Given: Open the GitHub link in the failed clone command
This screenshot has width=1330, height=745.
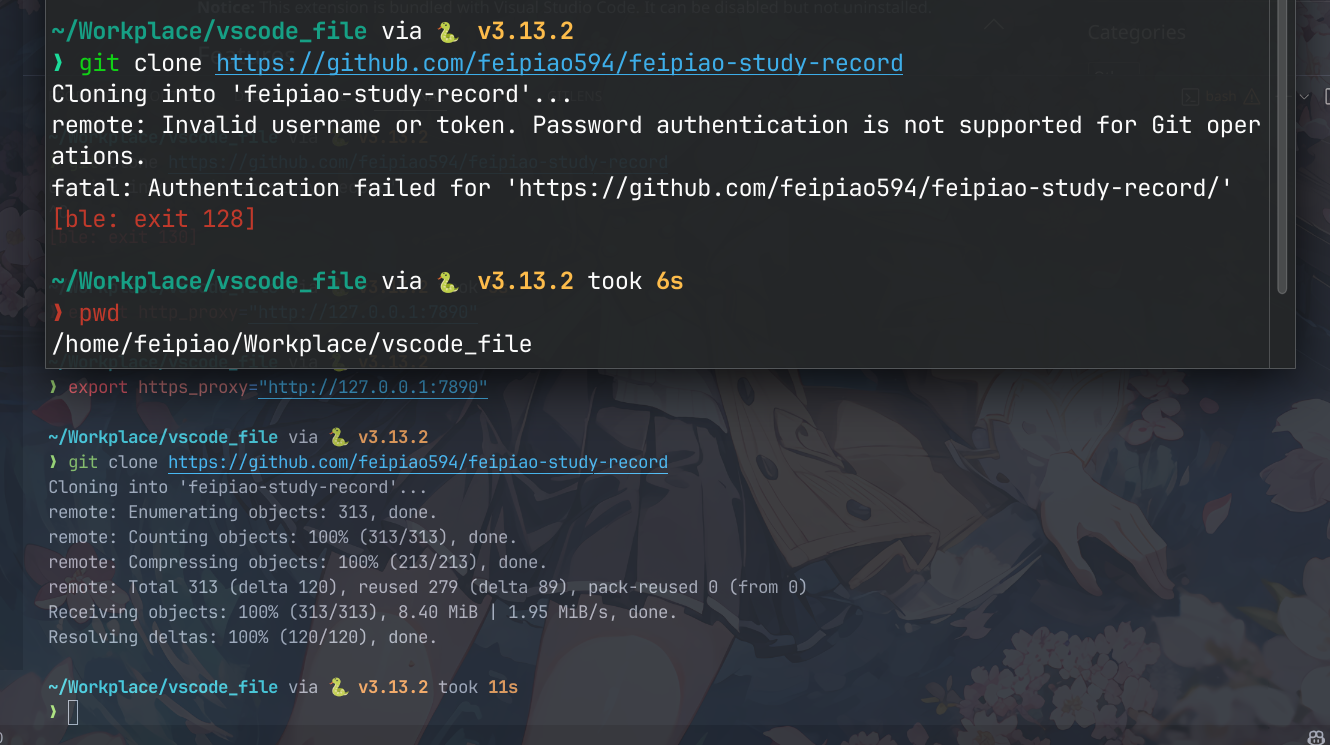Looking at the screenshot, I should tap(559, 64).
